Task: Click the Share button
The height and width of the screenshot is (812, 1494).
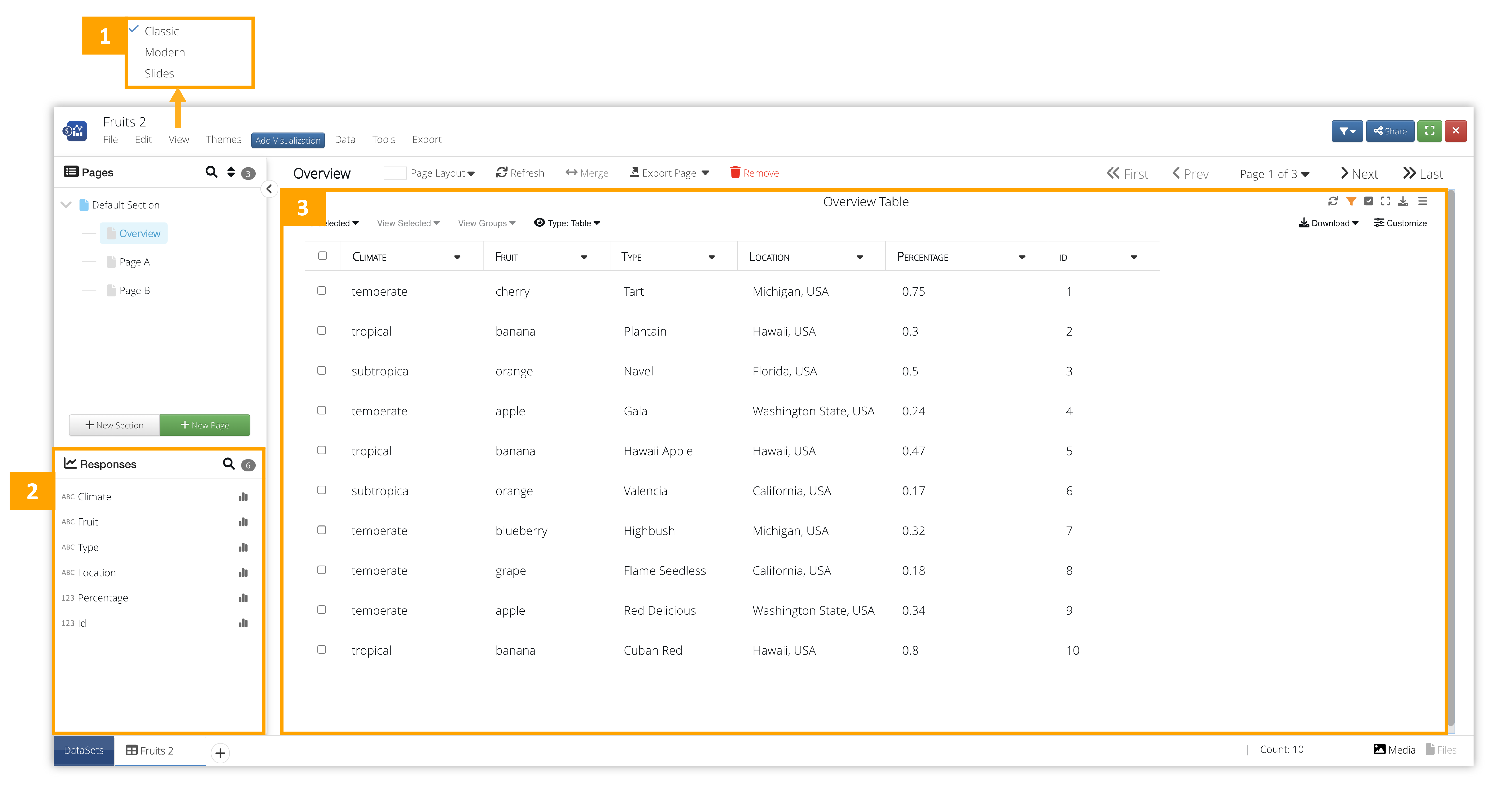Action: coord(1390,131)
